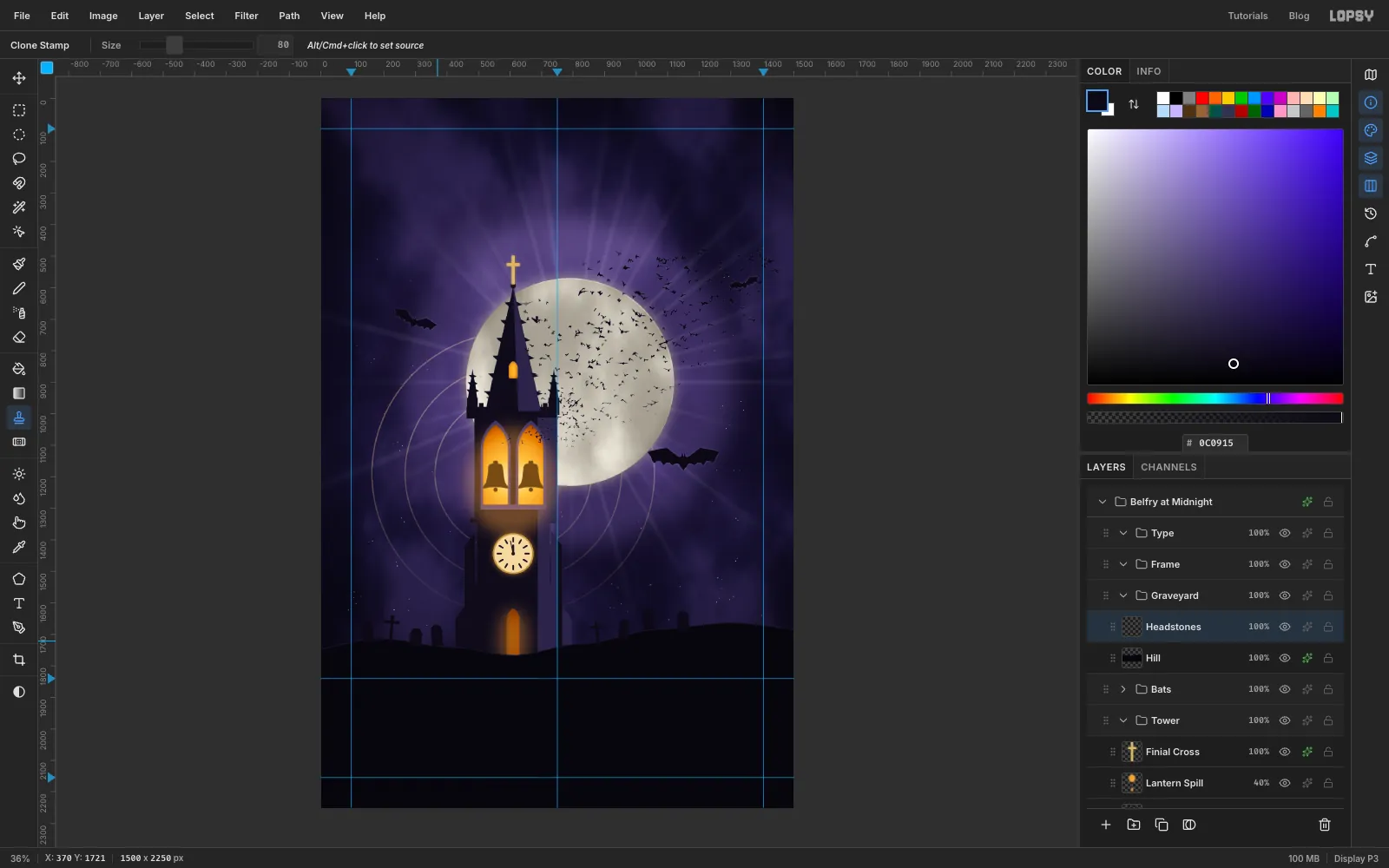Image resolution: width=1389 pixels, height=868 pixels.
Task: Select the Paint Bucket tool
Action: [x=19, y=369]
